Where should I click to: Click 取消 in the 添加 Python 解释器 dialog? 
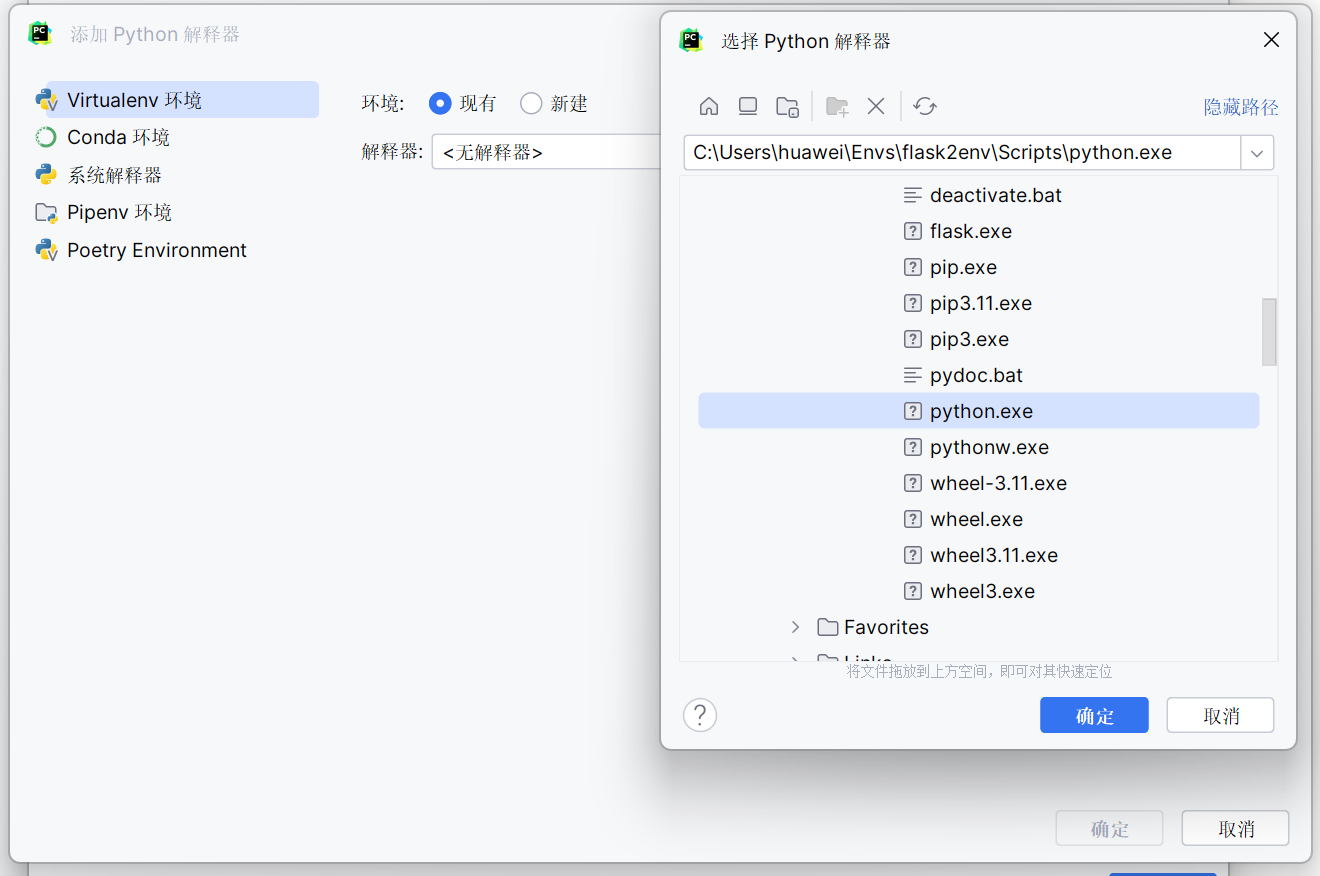[x=1235, y=828]
